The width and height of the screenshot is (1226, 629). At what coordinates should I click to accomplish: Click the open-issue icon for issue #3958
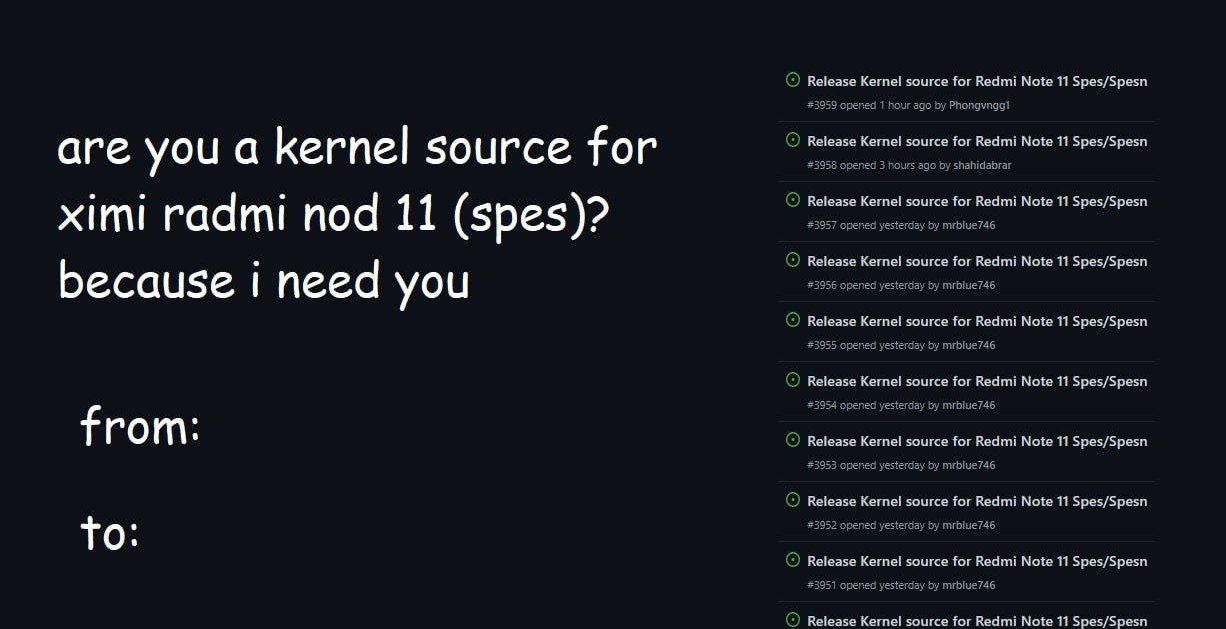click(793, 140)
